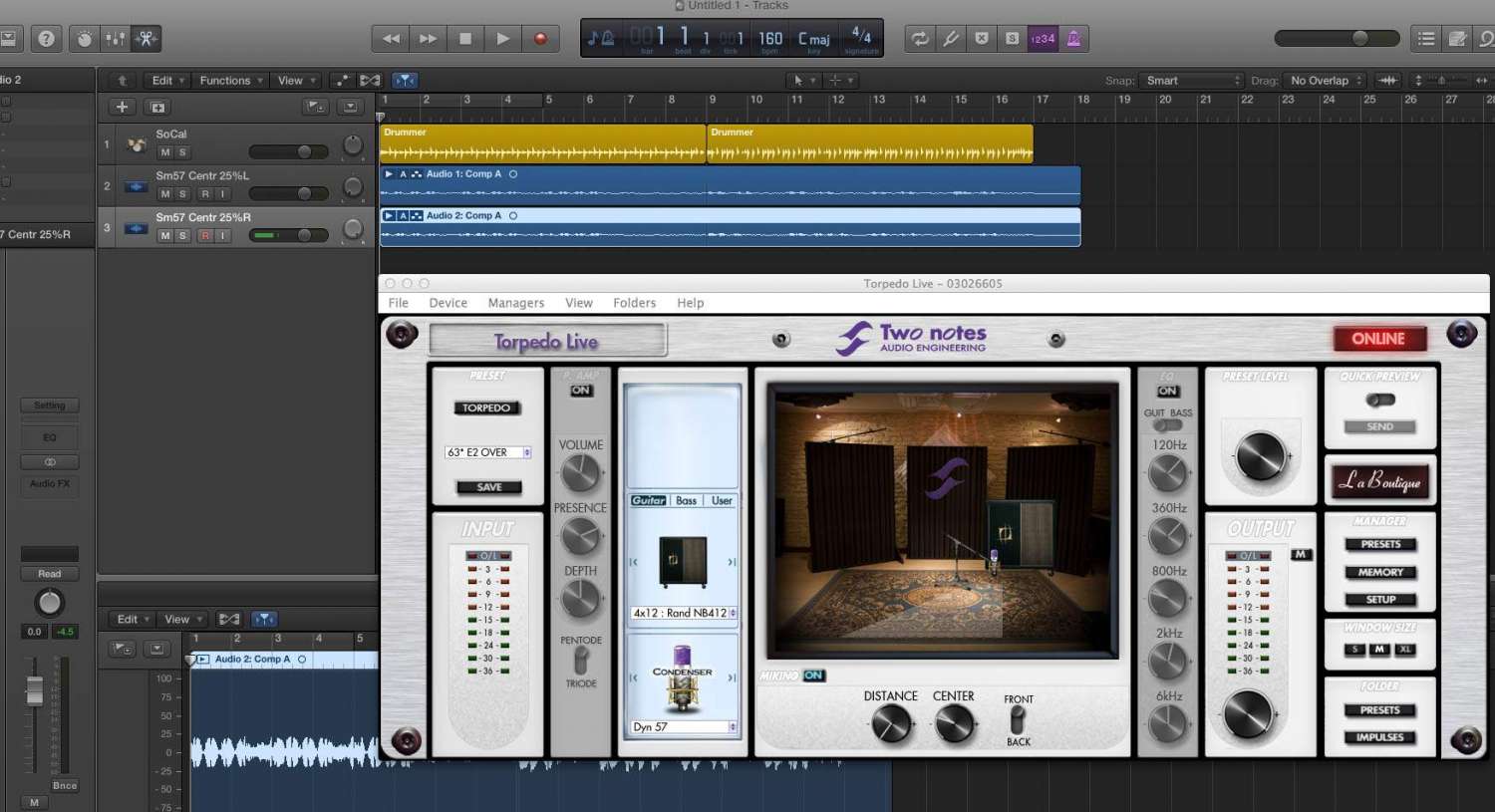The width and height of the screenshot is (1495, 812).
Task: Open the Mixer from the toolbar
Action: (x=116, y=39)
